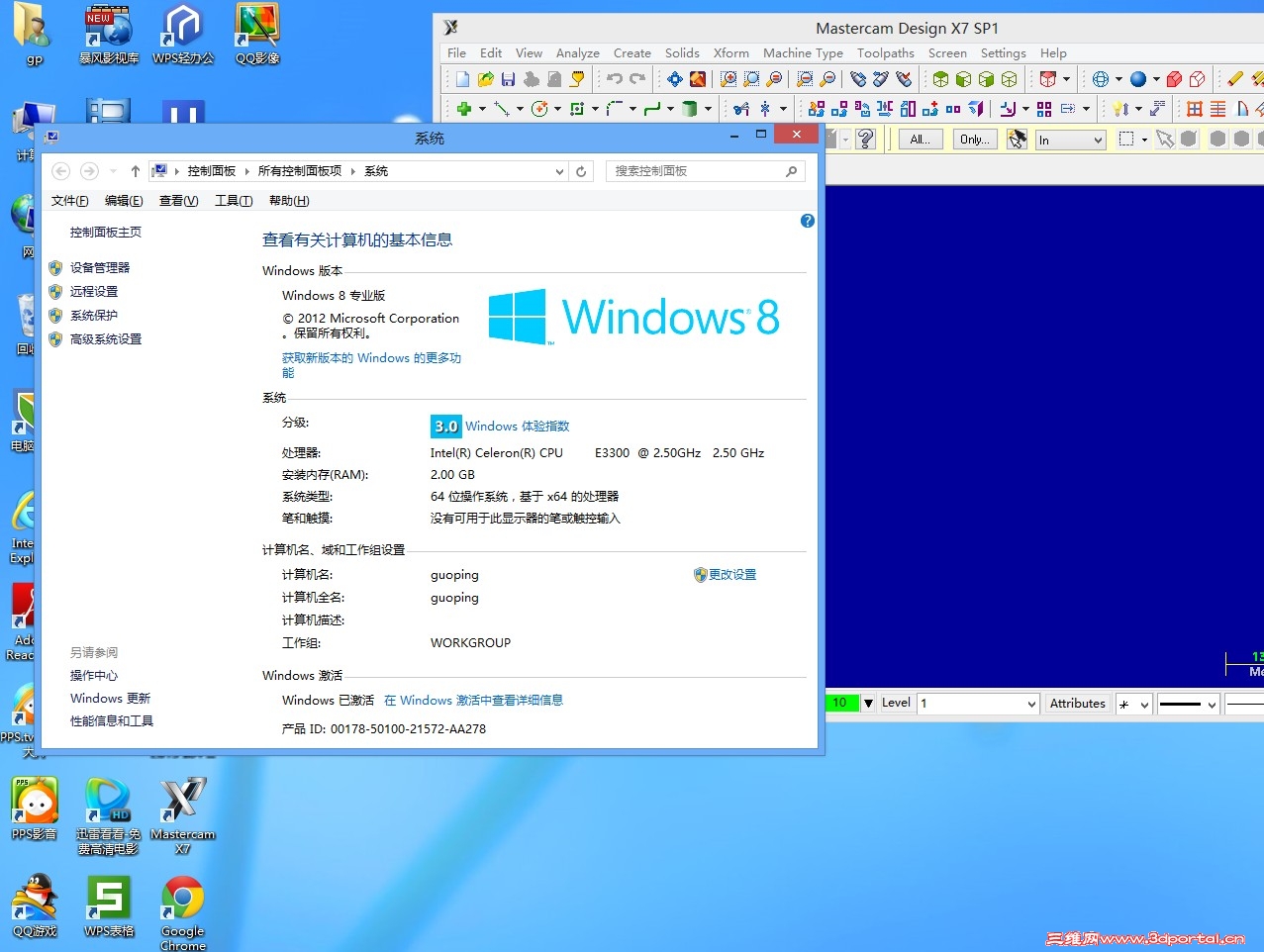Open the QQ影像 desktop icon
This screenshot has height=952, width=1264.
click(257, 34)
